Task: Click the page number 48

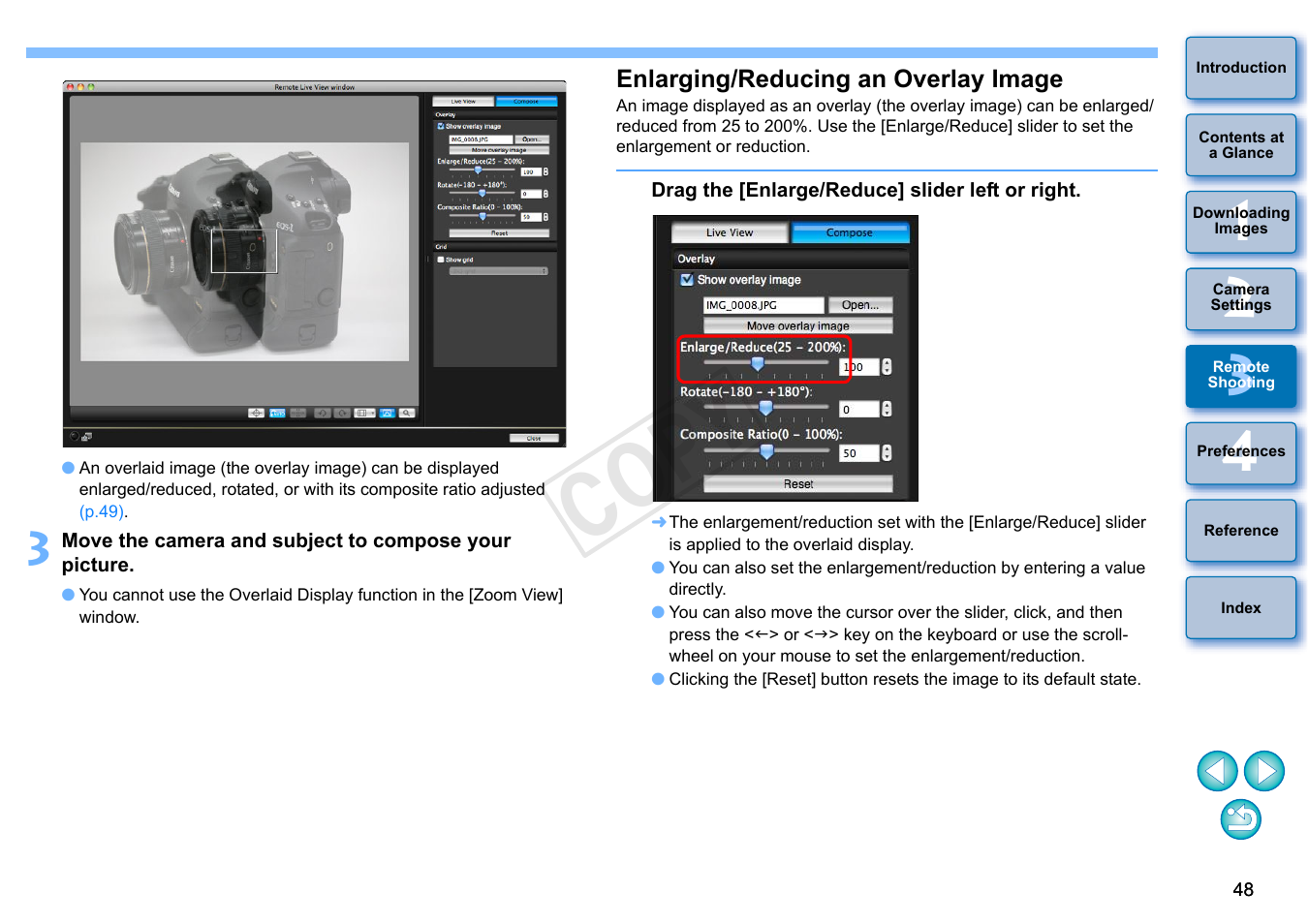Action: [1243, 889]
